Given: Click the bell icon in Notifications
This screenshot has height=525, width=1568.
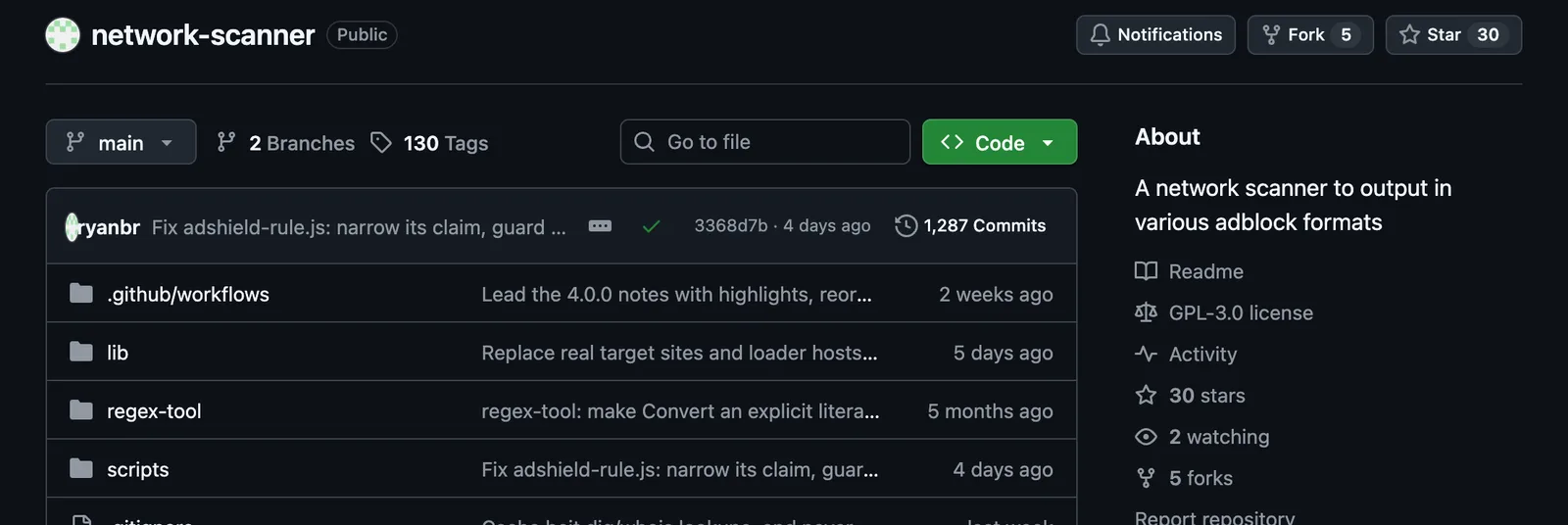Looking at the screenshot, I should (1100, 35).
